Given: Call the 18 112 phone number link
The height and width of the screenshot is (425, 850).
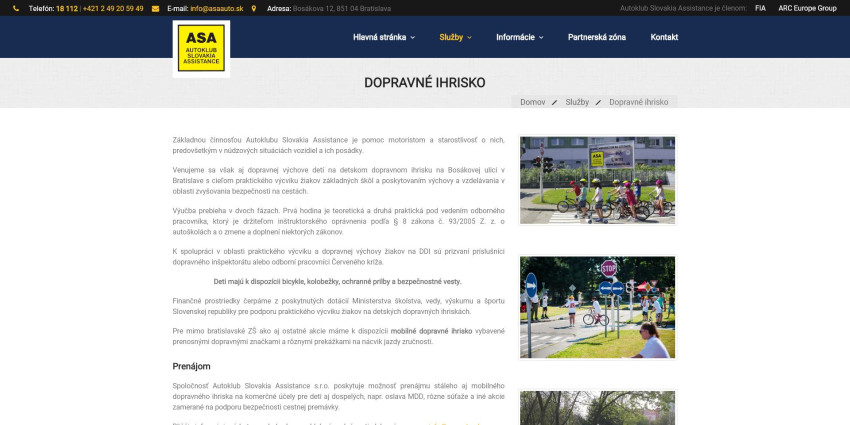Looking at the screenshot, I should click(x=67, y=9).
